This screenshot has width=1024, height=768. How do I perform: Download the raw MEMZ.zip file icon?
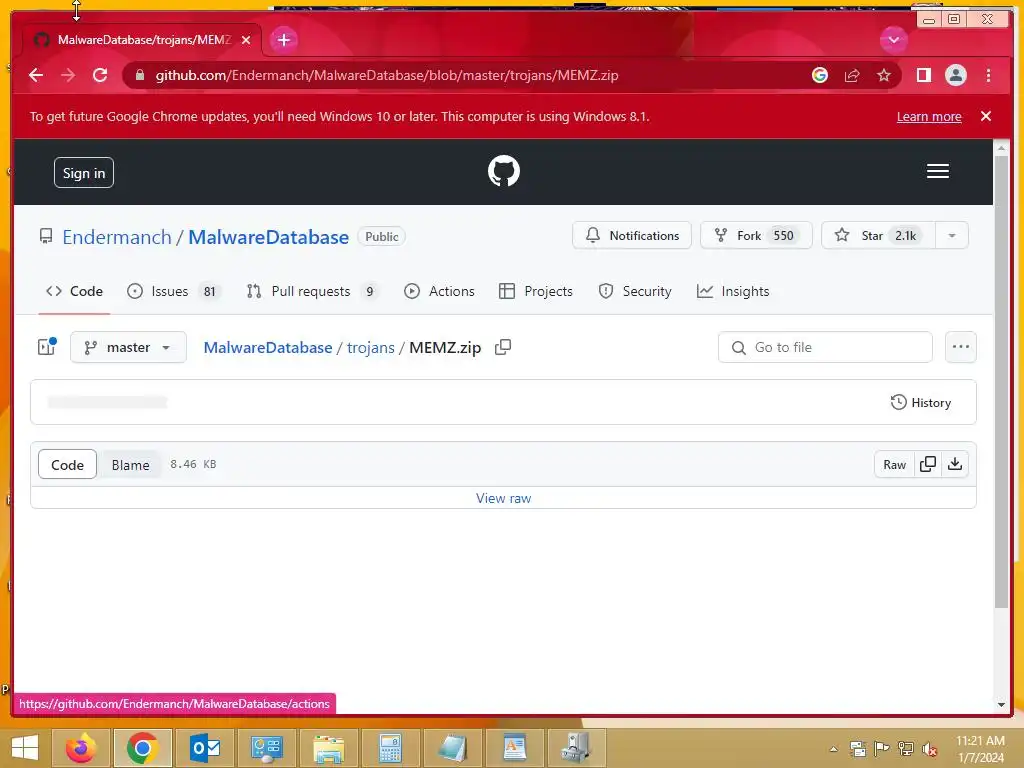point(955,464)
